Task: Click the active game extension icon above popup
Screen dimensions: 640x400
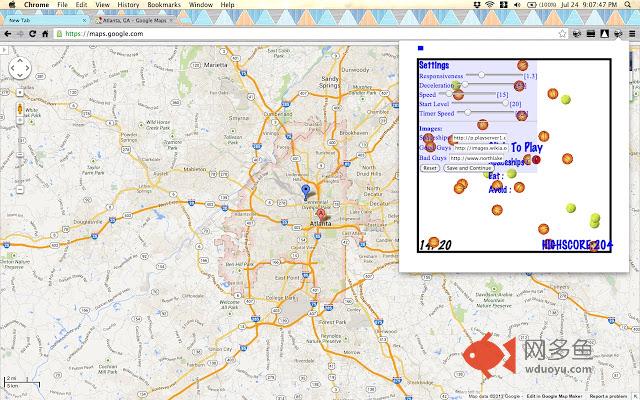Action: (x=618, y=34)
